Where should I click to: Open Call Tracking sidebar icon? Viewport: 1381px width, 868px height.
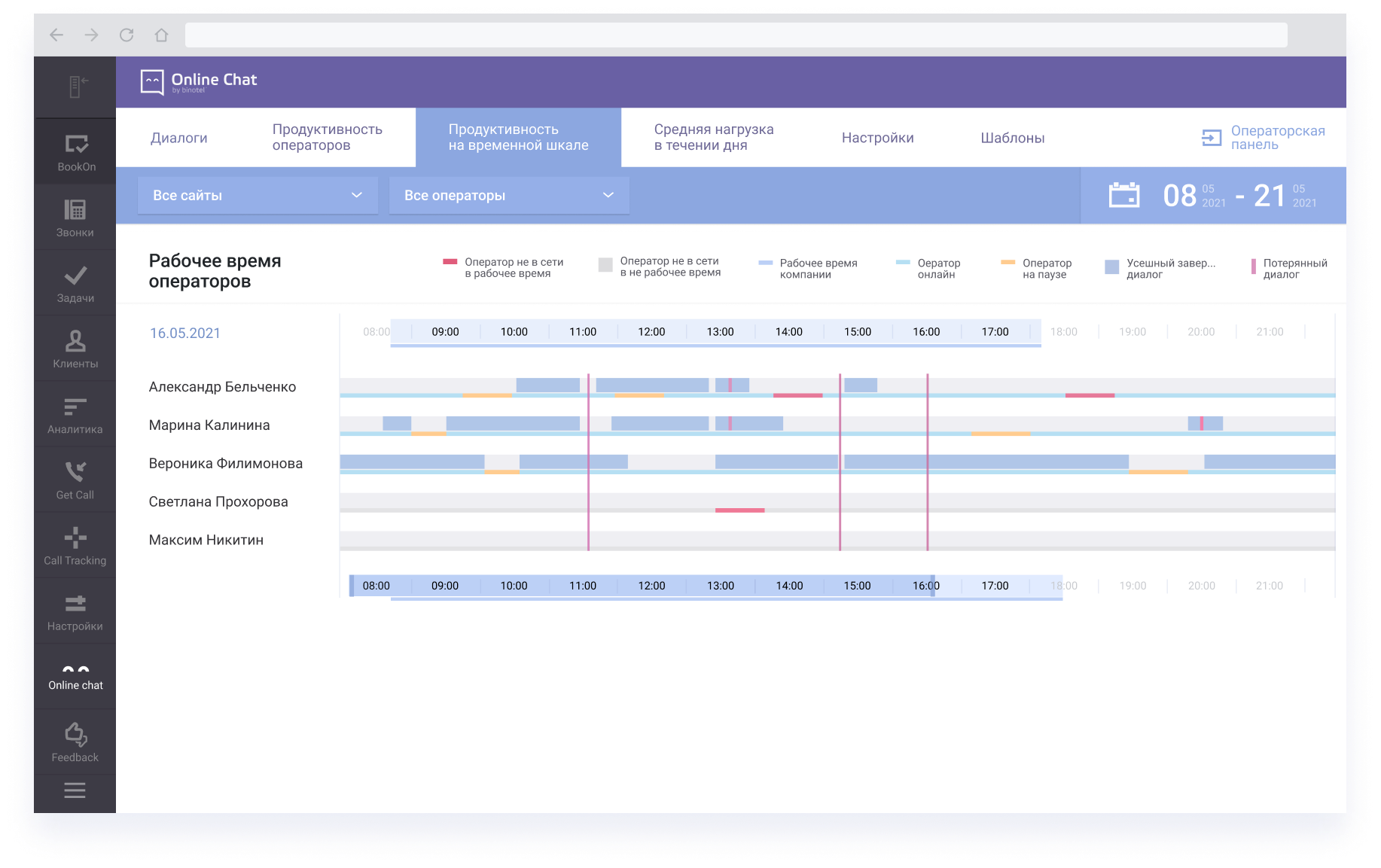point(75,538)
